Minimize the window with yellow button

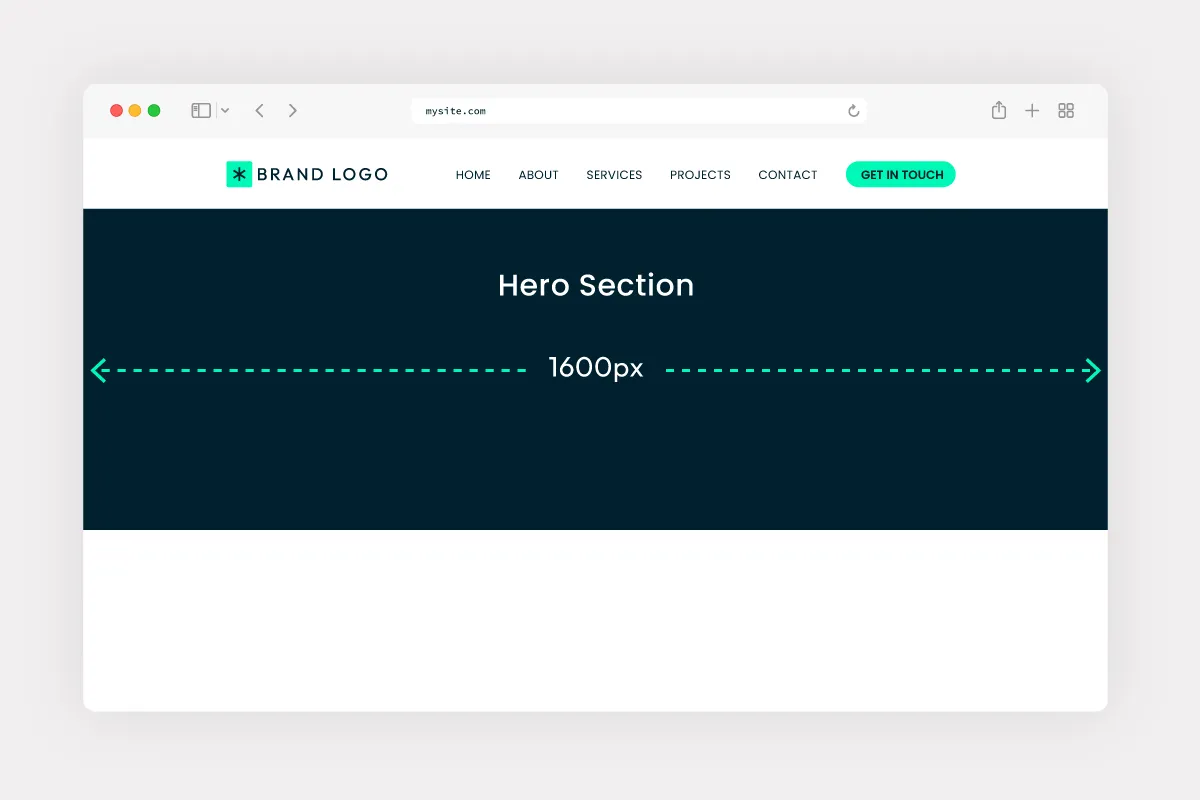pos(135,111)
